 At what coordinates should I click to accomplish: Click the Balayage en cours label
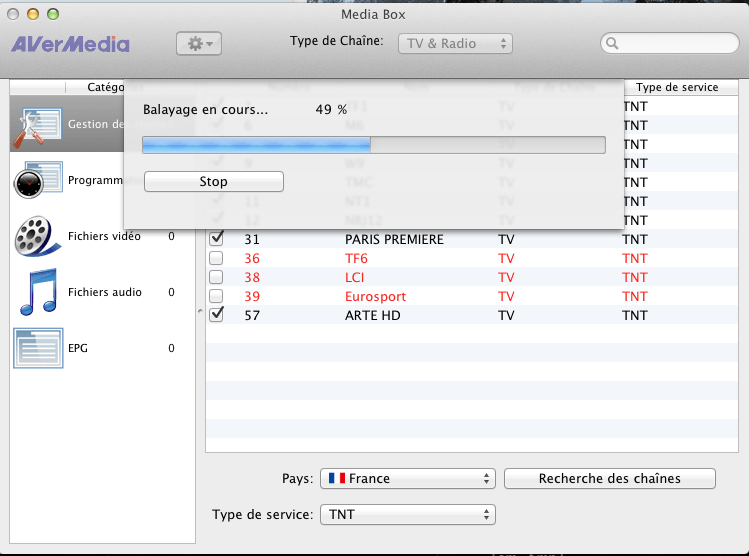click(205, 110)
